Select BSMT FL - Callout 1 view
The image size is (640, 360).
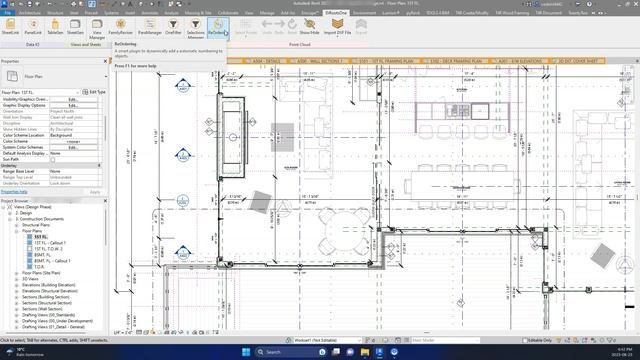pyautogui.click(x=52, y=261)
